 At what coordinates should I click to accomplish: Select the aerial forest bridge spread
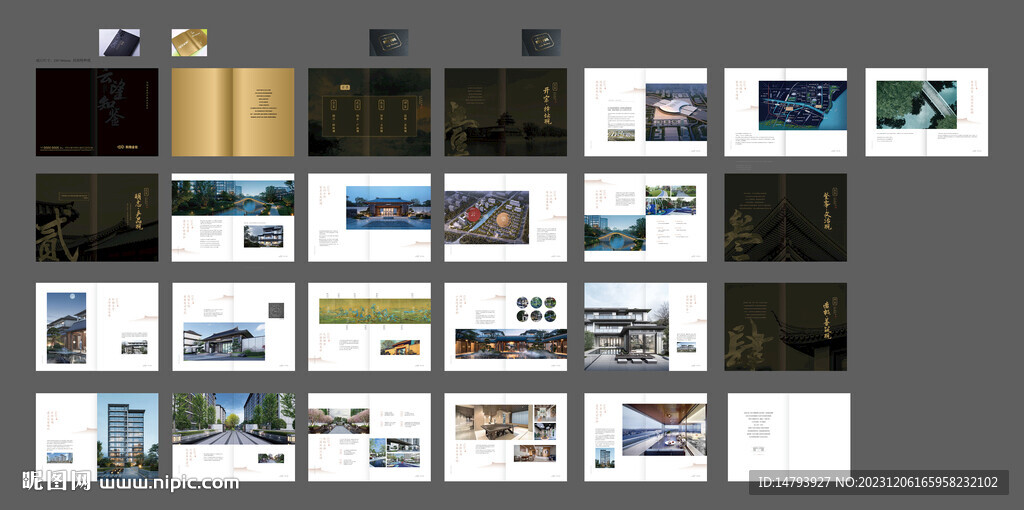coord(926,112)
